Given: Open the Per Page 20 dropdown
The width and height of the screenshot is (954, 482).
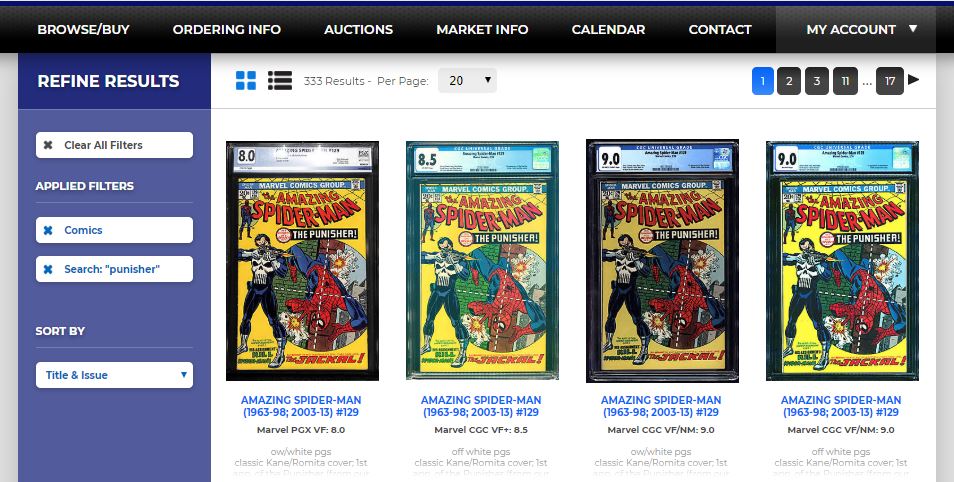Looking at the screenshot, I should [467, 80].
